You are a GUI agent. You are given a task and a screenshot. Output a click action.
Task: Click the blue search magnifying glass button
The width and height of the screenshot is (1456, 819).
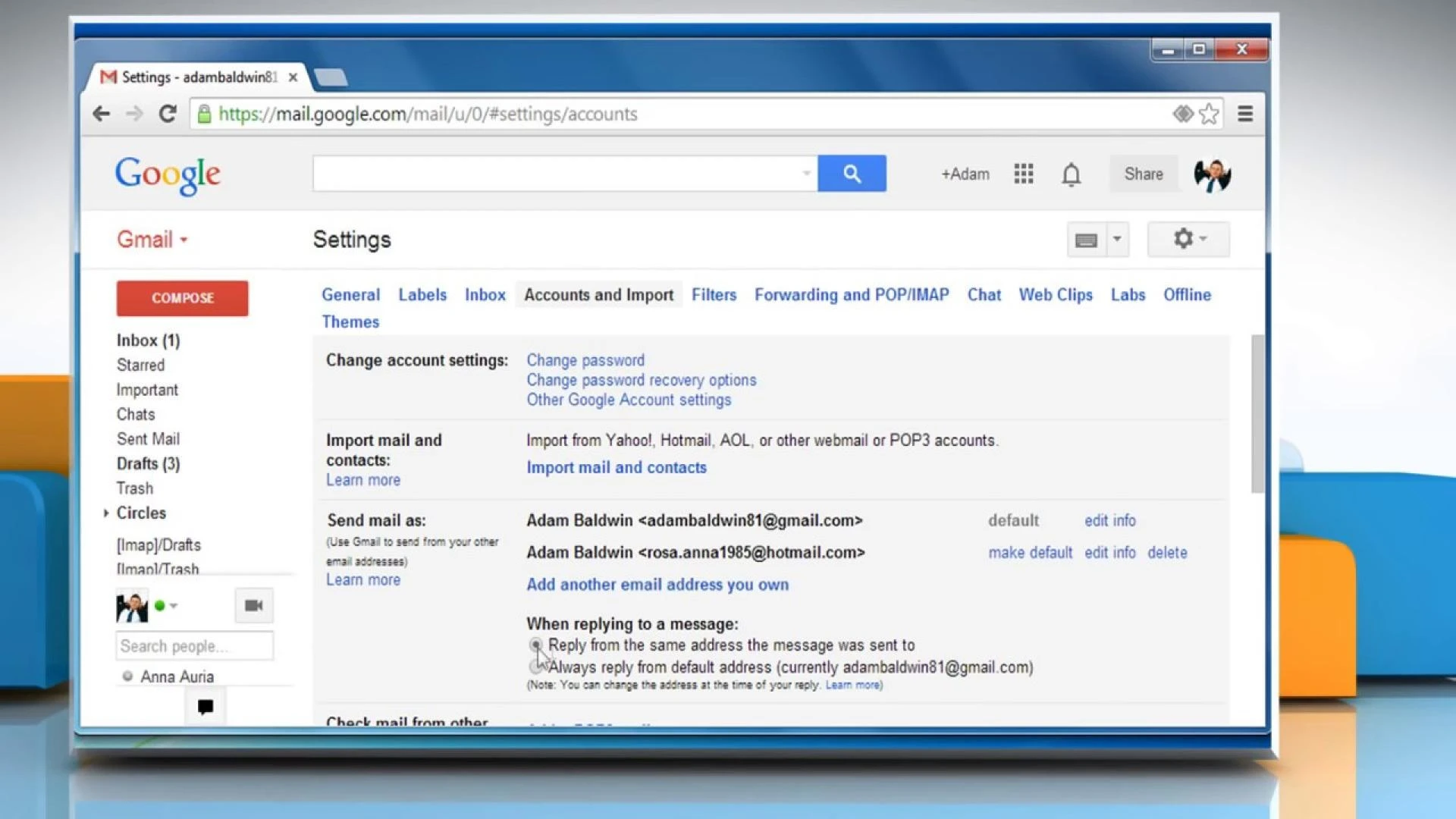pos(852,173)
